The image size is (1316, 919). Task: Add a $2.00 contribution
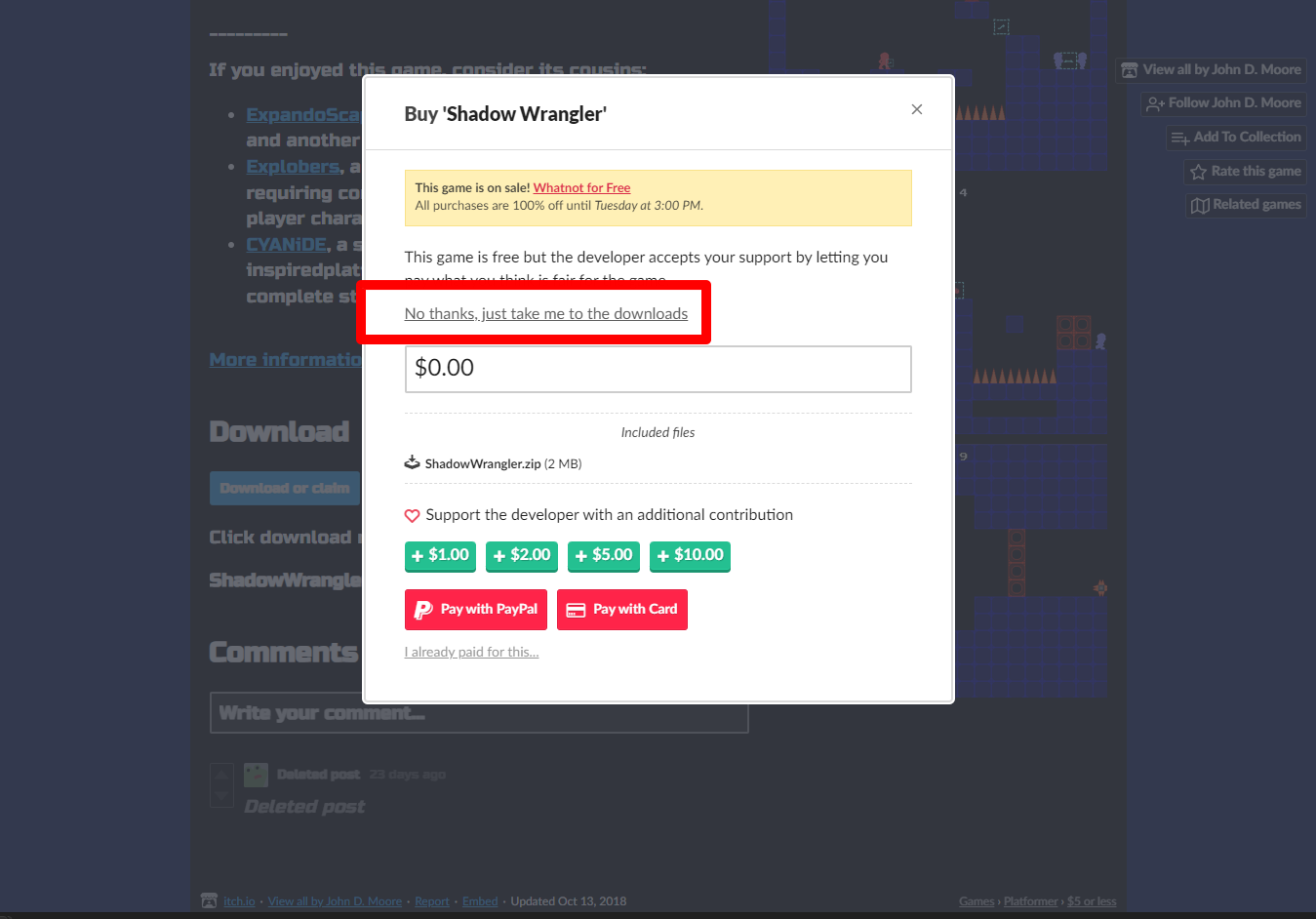coord(522,555)
